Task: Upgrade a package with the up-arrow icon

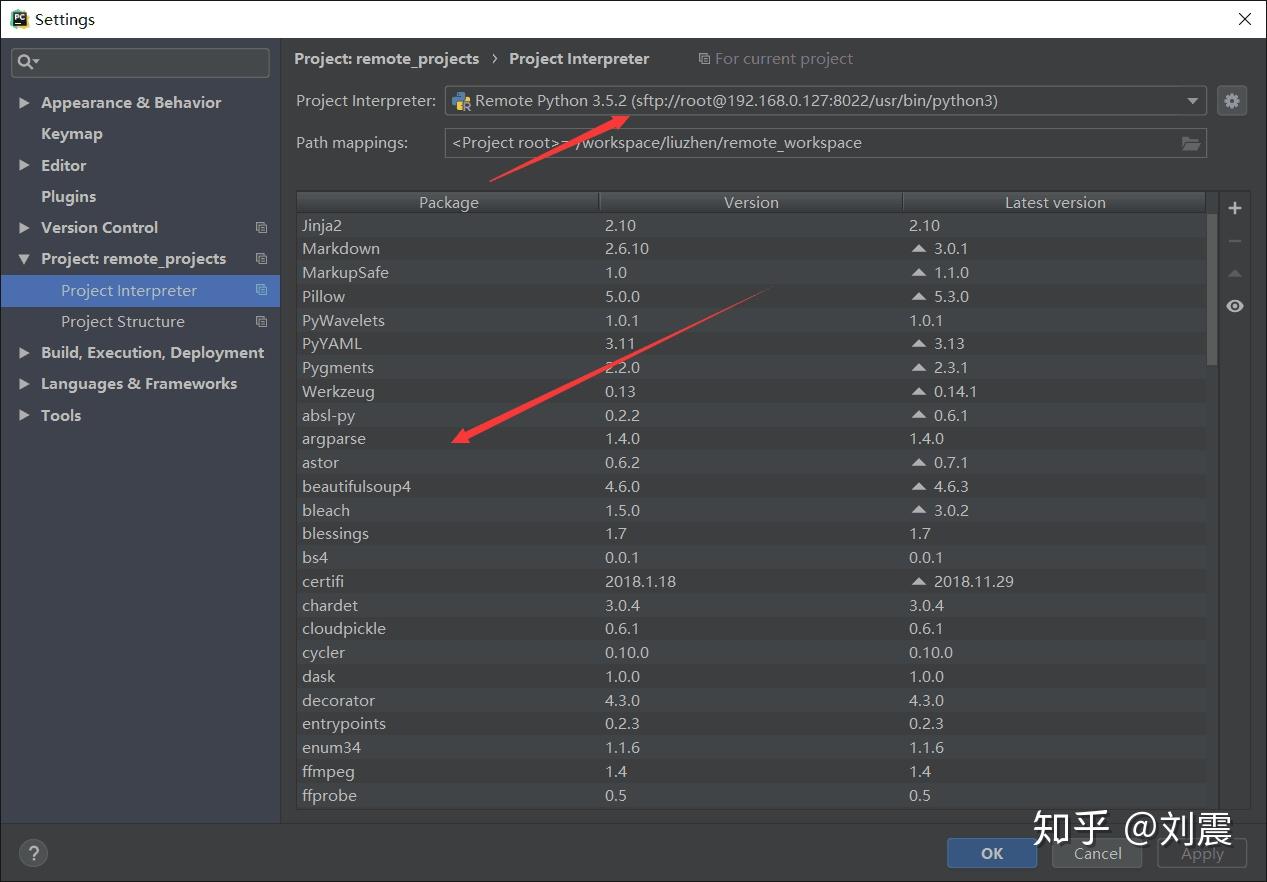Action: tap(1234, 273)
